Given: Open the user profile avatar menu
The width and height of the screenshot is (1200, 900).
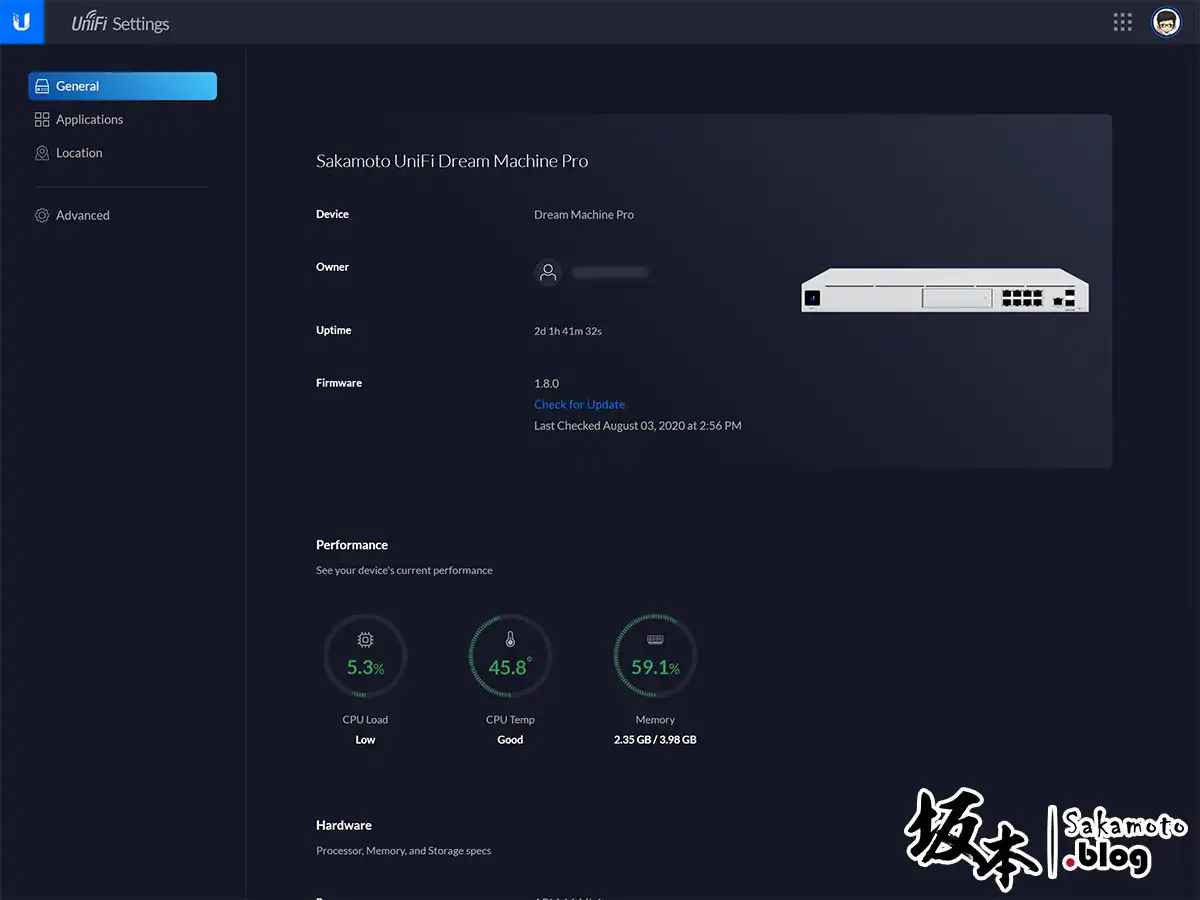Looking at the screenshot, I should pyautogui.click(x=1166, y=22).
